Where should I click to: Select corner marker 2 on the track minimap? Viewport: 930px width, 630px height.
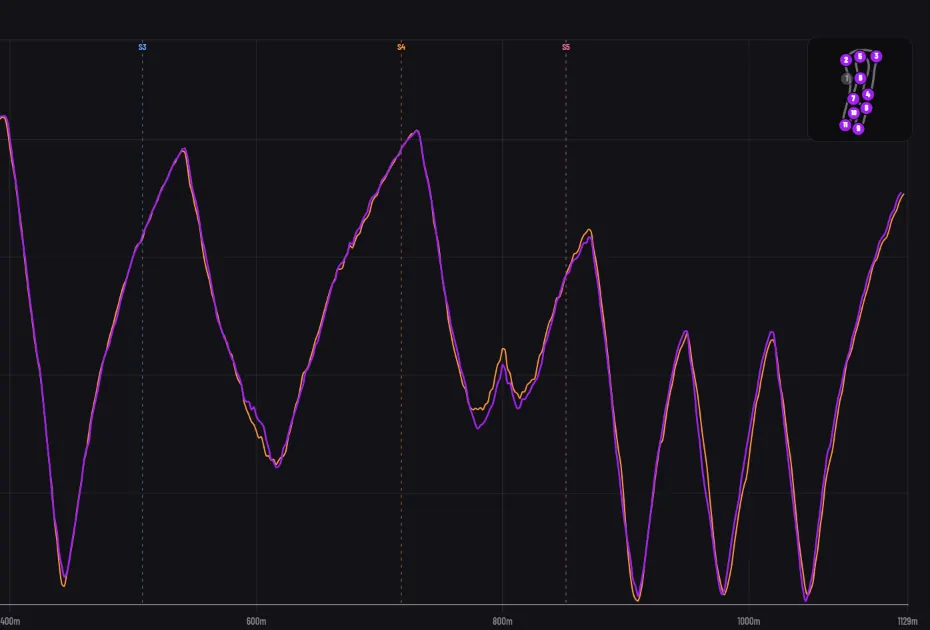tap(846, 60)
